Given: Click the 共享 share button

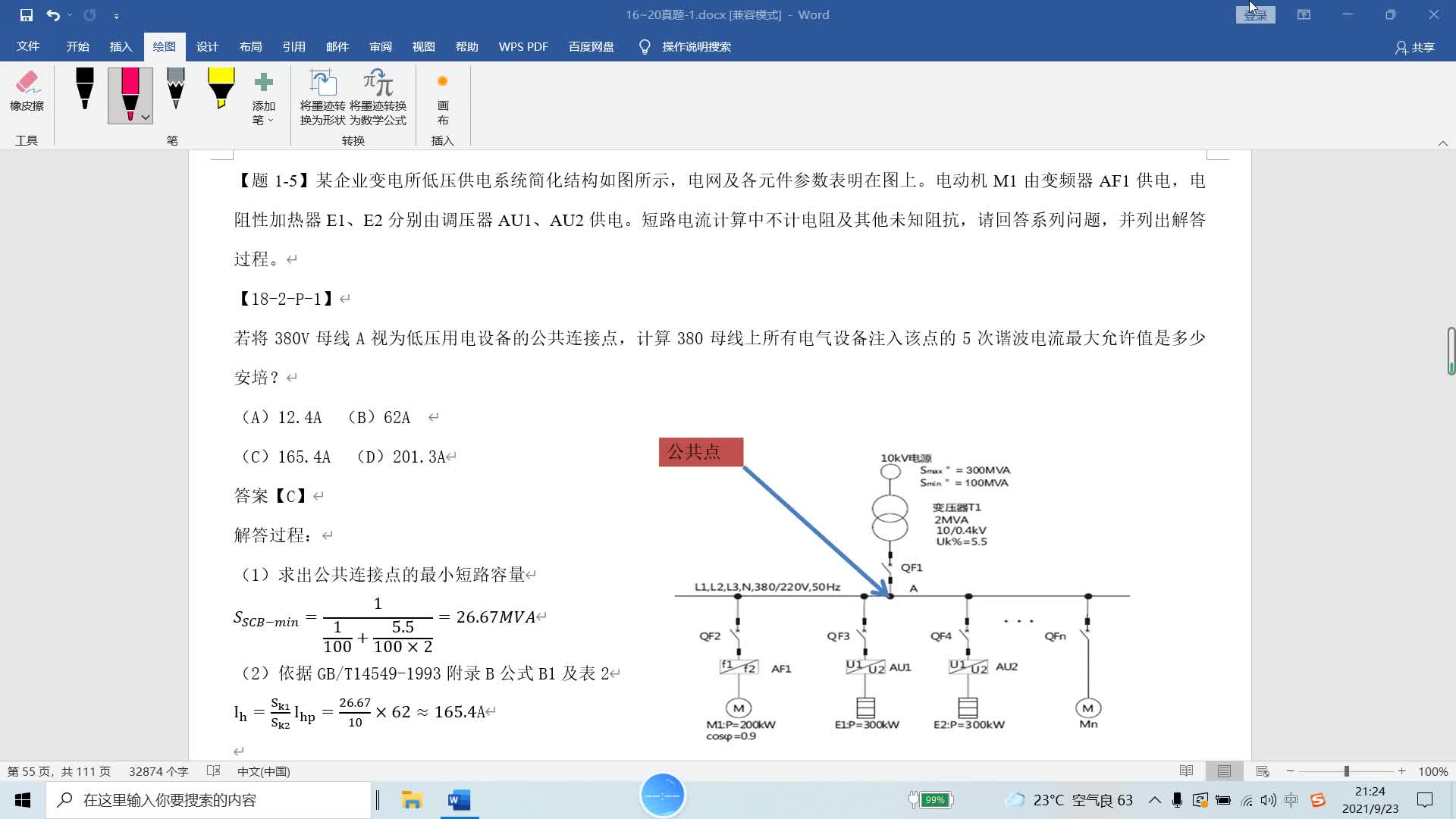Looking at the screenshot, I should [x=1415, y=47].
